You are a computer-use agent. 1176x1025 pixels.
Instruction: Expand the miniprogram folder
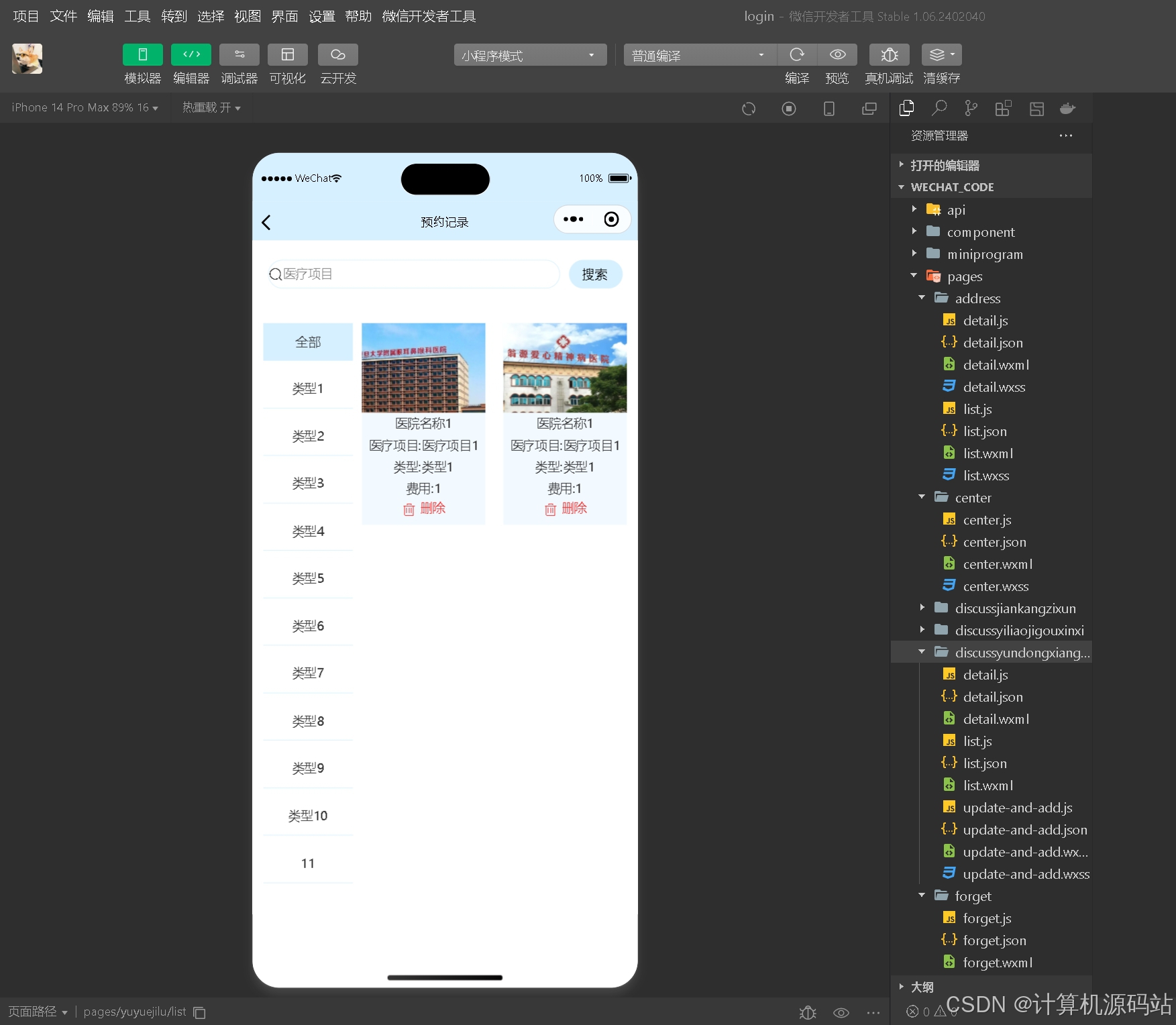pyautogui.click(x=992, y=254)
